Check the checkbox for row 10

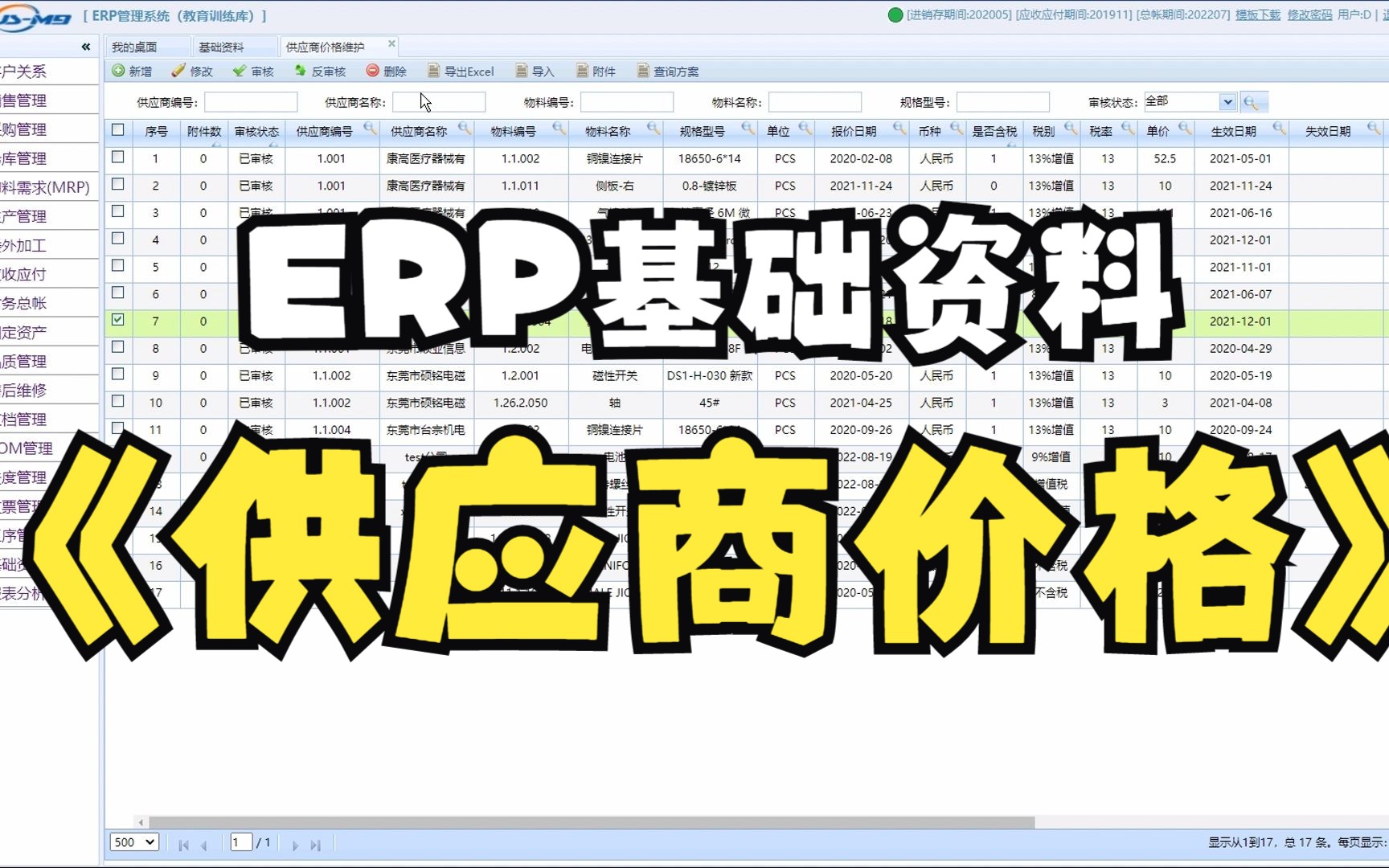tap(118, 401)
